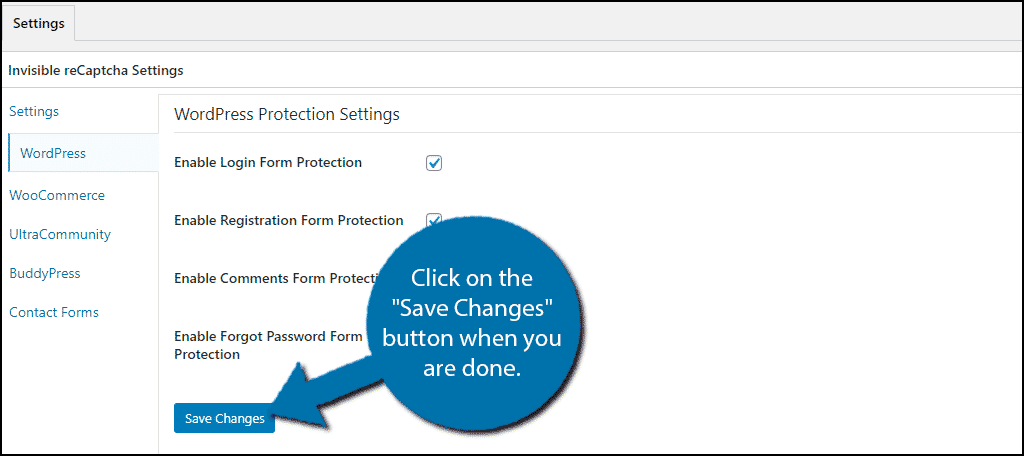Click the Enable Registration Form Protection label
The image size is (1024, 456).
(289, 220)
